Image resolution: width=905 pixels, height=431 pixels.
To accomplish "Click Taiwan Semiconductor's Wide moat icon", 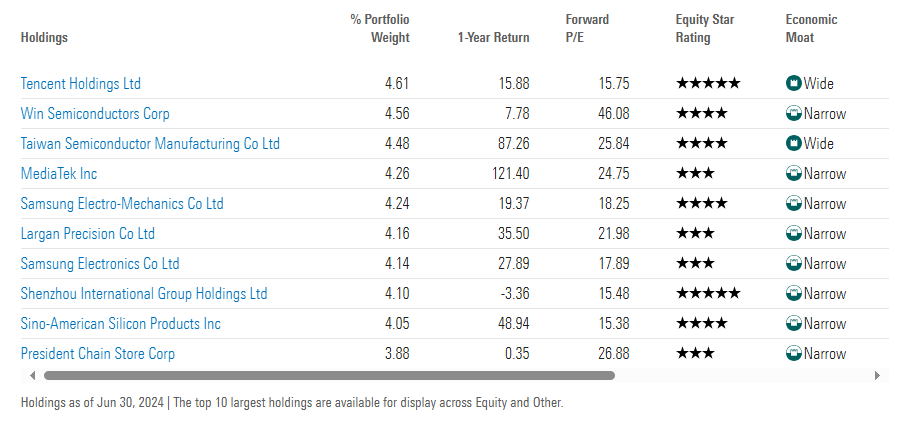I will pos(794,144).
